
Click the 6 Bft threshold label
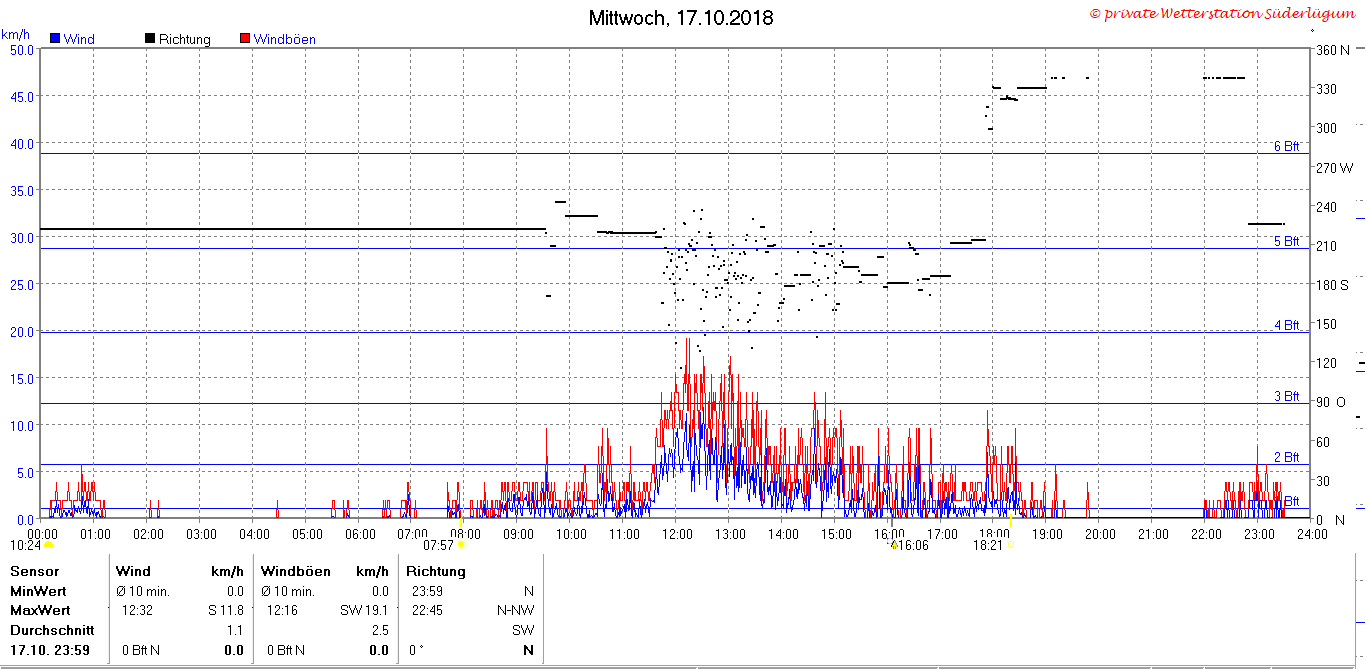pos(1286,146)
